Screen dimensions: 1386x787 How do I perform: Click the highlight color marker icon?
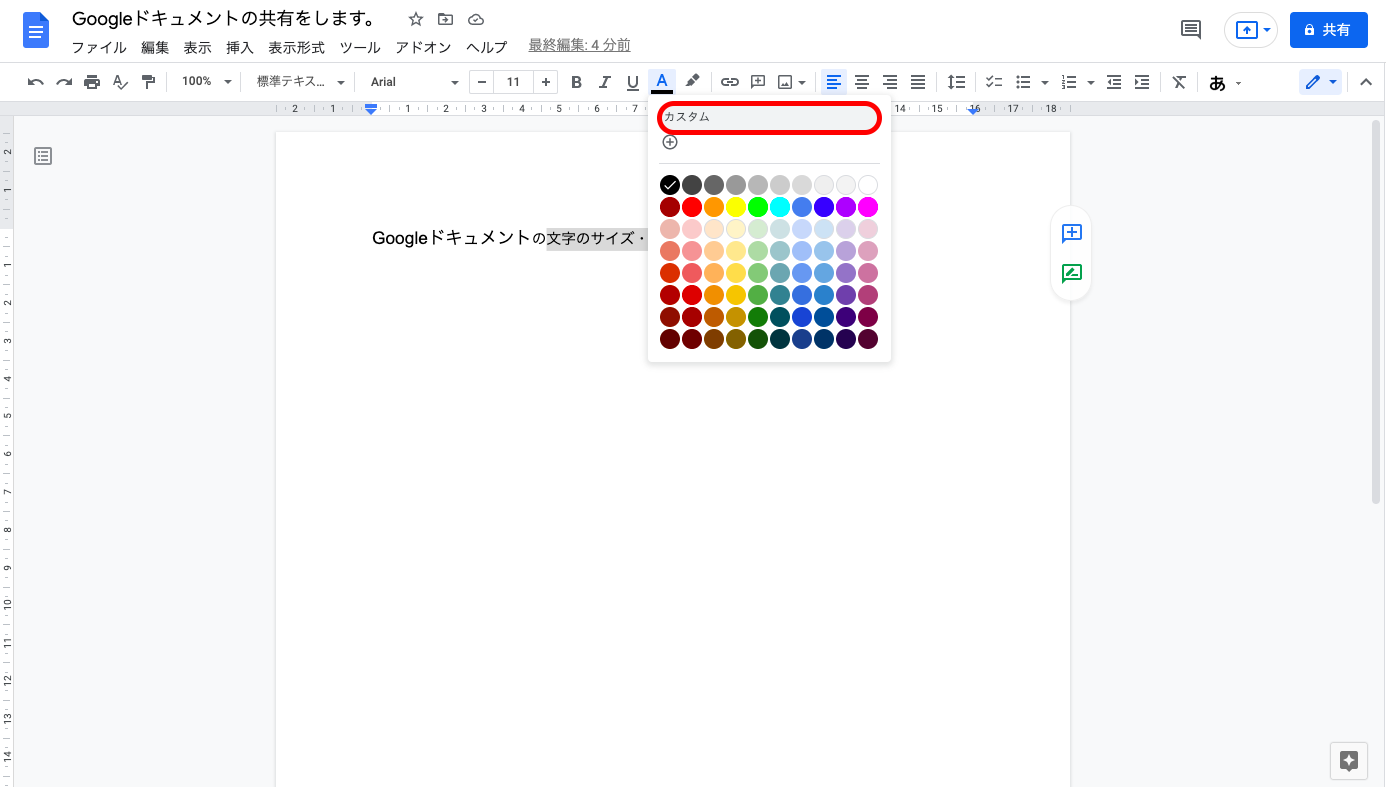(x=692, y=82)
